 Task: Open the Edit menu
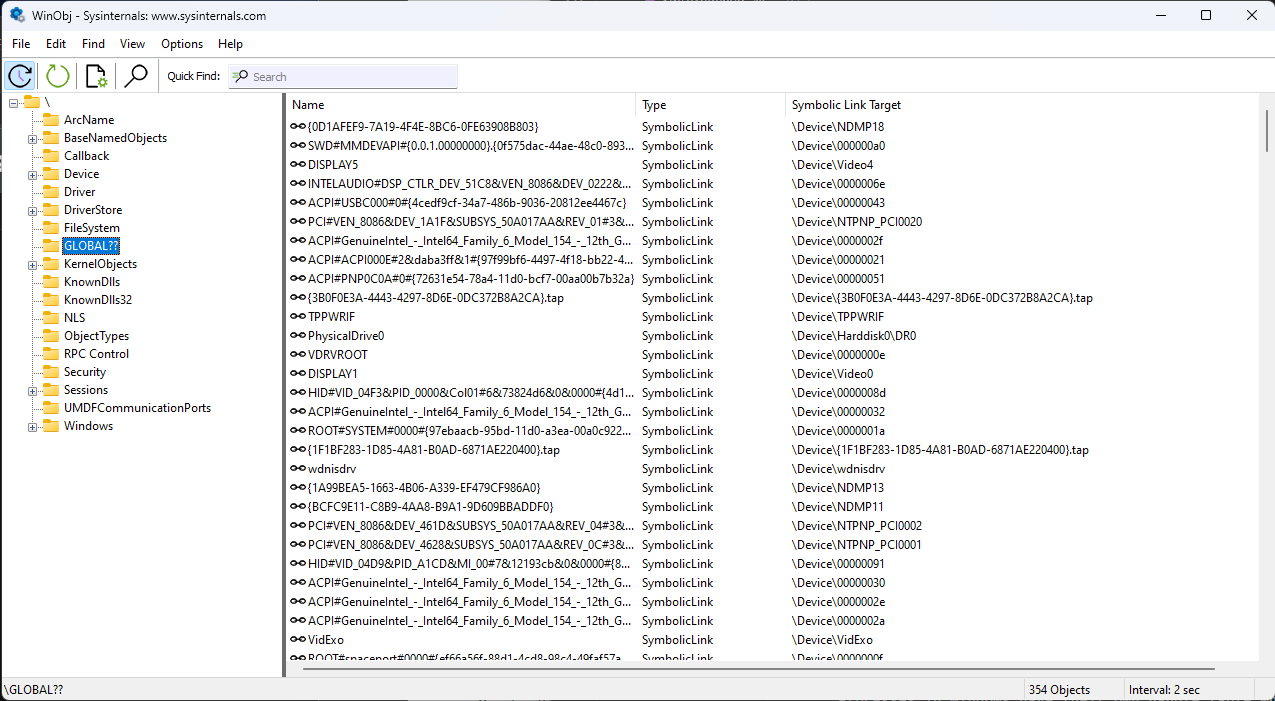(56, 44)
